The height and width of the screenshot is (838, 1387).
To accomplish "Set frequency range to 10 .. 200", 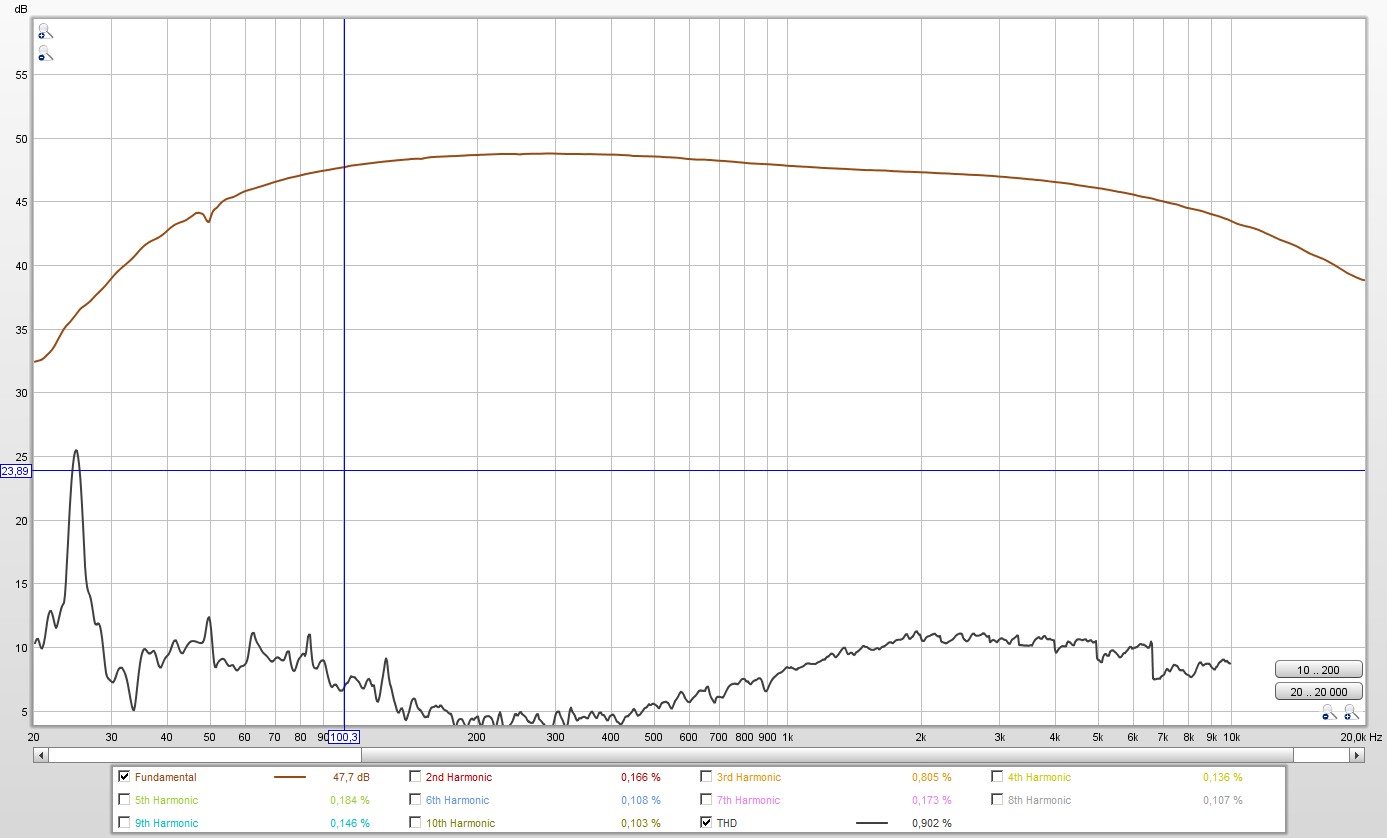I will [x=1318, y=670].
